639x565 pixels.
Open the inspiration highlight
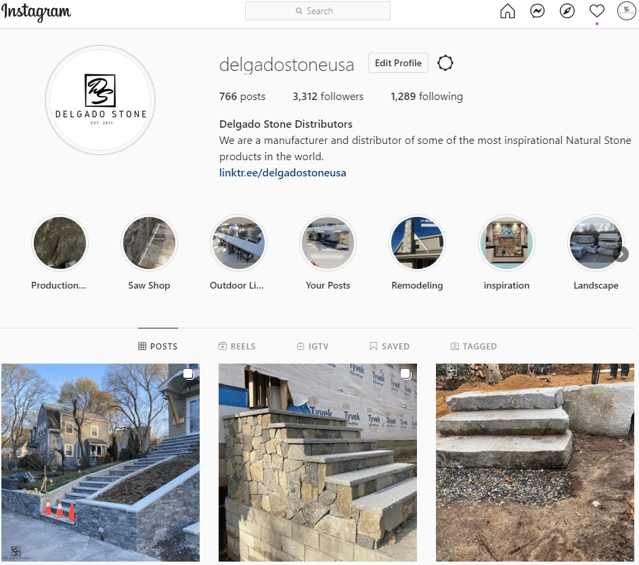click(x=507, y=243)
